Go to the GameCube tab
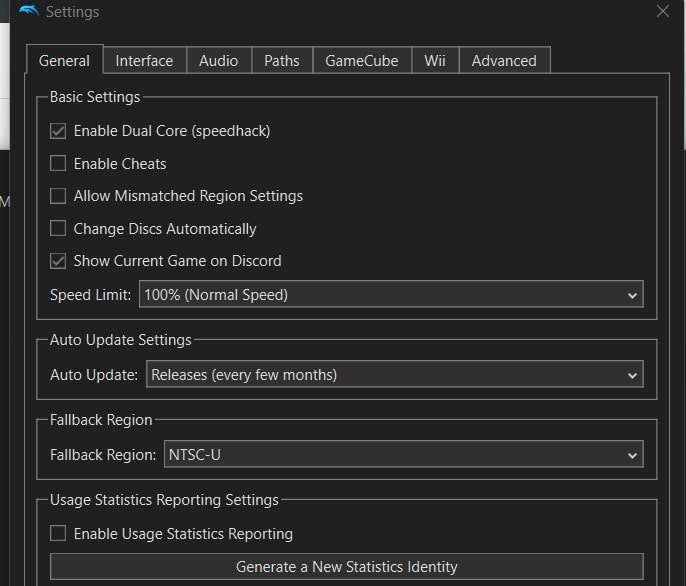The height and width of the screenshot is (586, 686). 362,61
